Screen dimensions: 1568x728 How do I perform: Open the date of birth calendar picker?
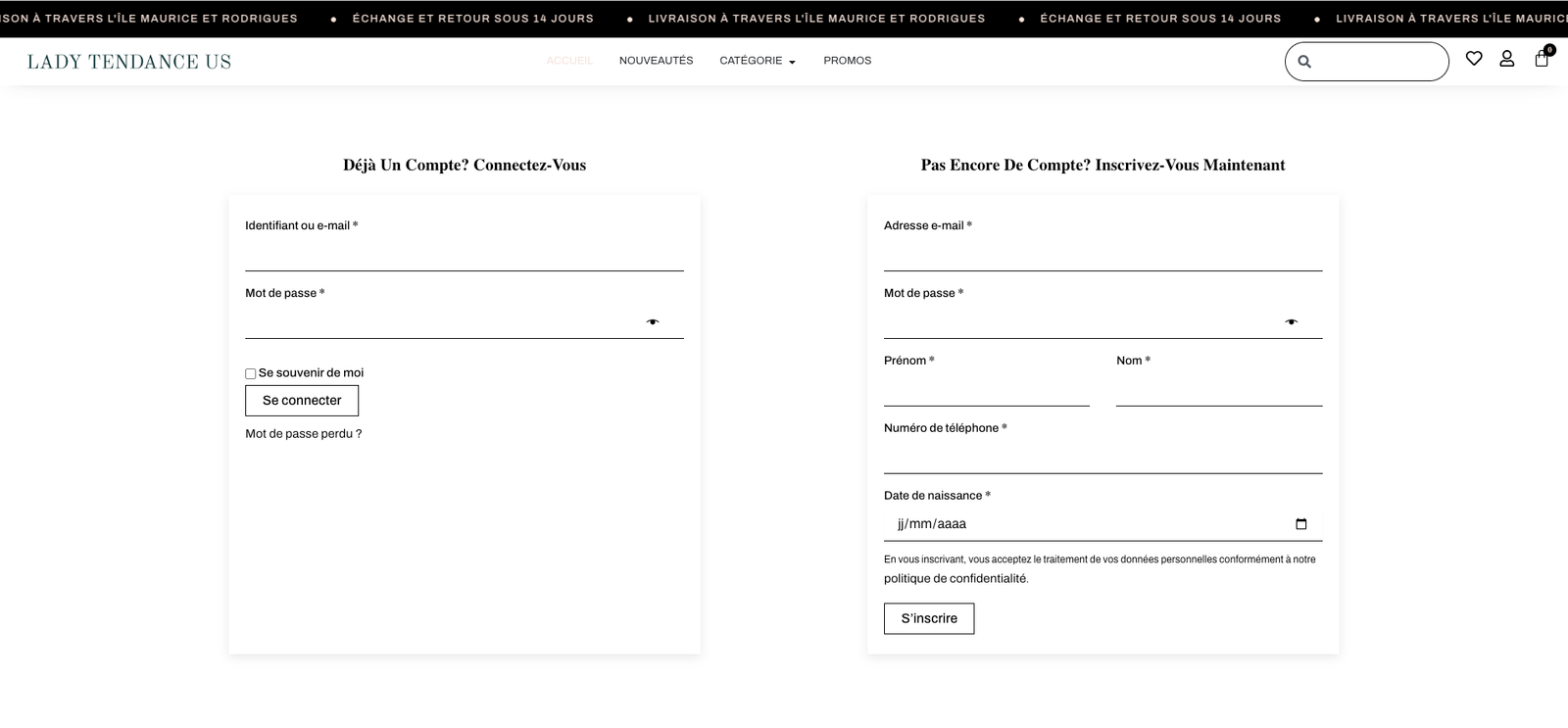tap(1301, 524)
